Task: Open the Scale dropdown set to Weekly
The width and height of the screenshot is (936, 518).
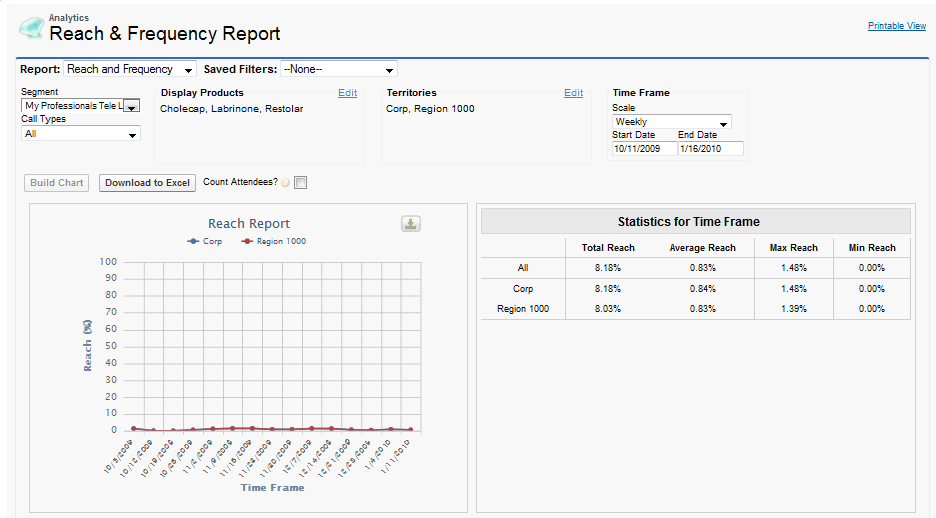Action: click(671, 122)
